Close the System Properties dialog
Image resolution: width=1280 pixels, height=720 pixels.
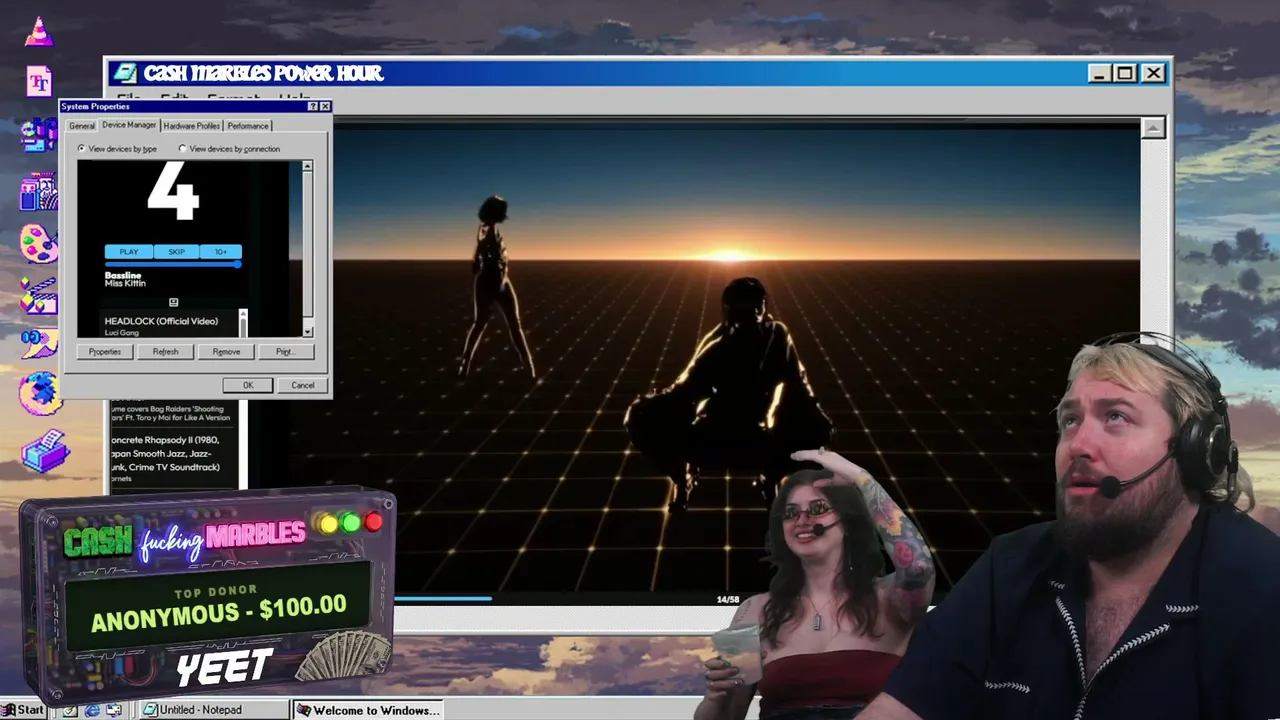(x=325, y=106)
